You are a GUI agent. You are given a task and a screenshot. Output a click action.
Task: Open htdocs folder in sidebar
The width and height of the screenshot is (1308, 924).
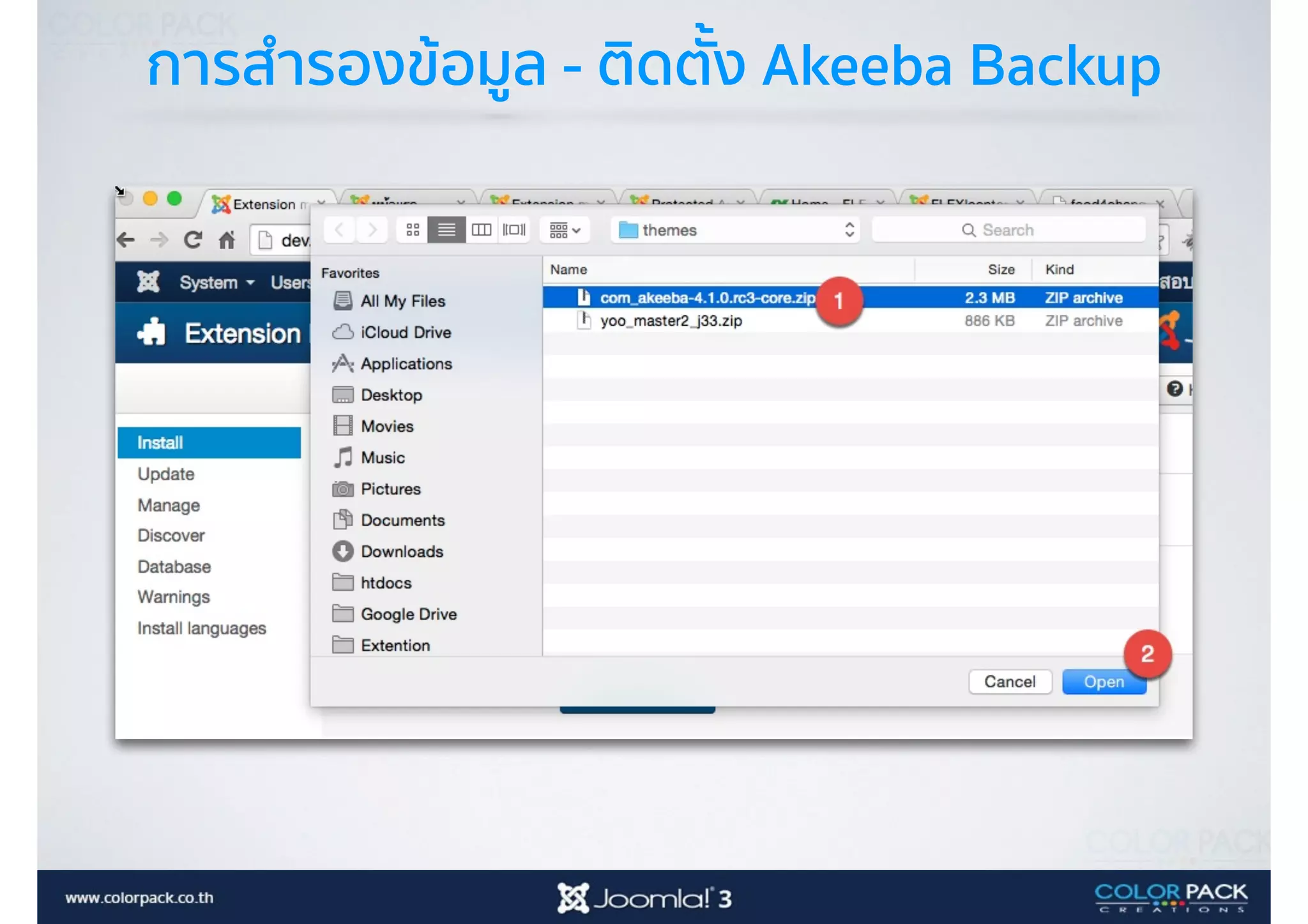coord(386,582)
